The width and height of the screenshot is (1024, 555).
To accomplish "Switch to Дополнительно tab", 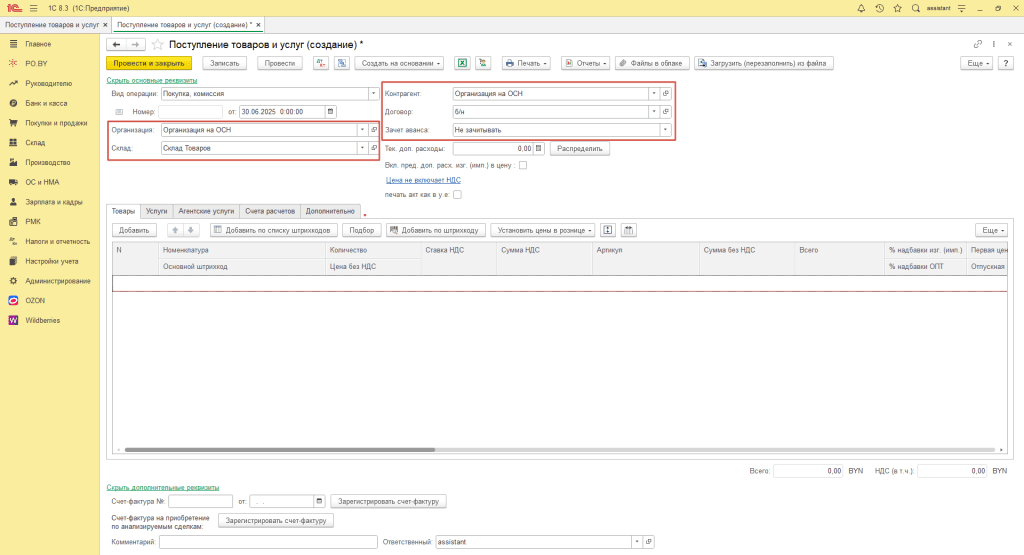I will coord(330,212).
